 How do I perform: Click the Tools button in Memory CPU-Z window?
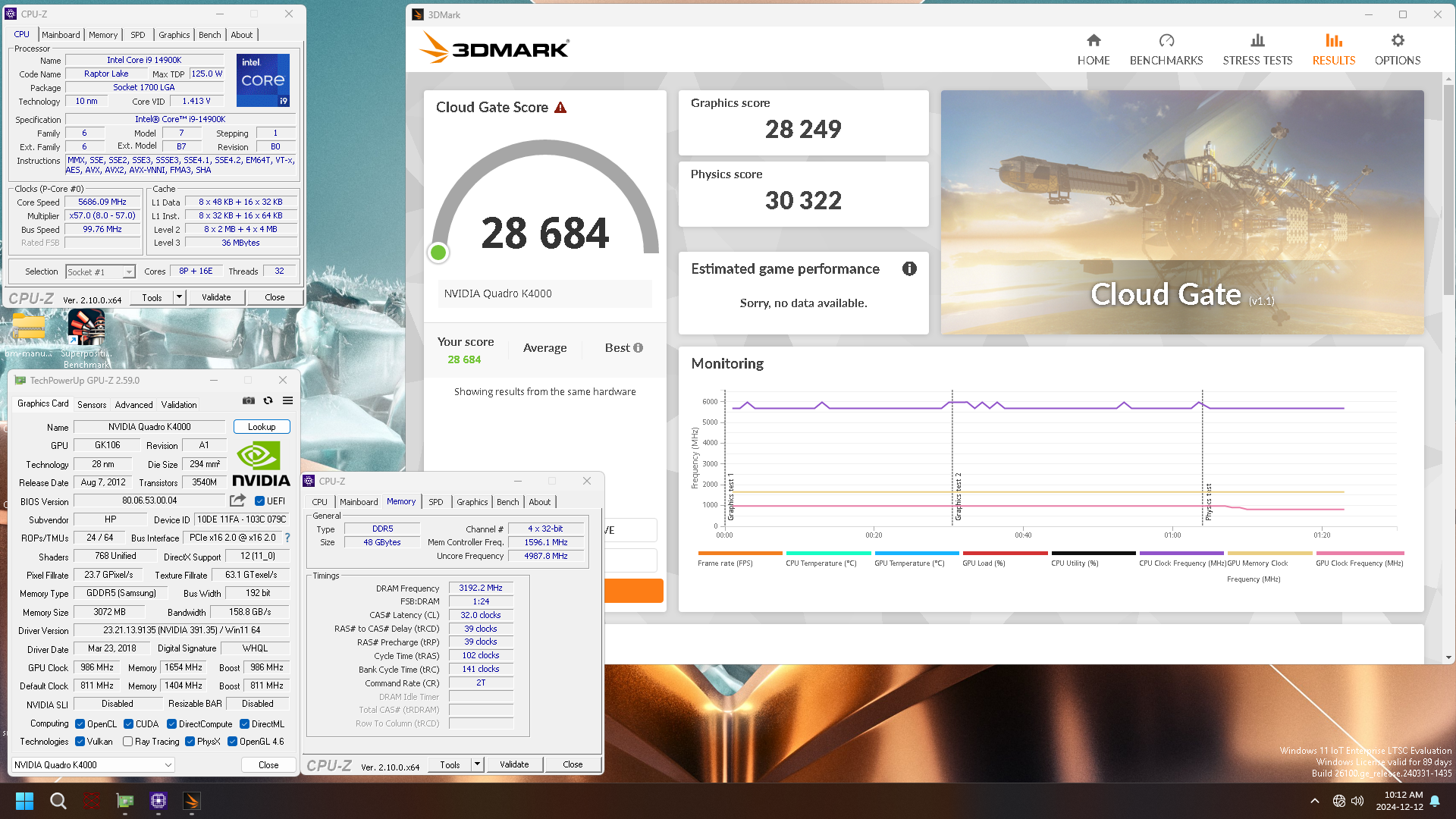pyautogui.click(x=450, y=764)
